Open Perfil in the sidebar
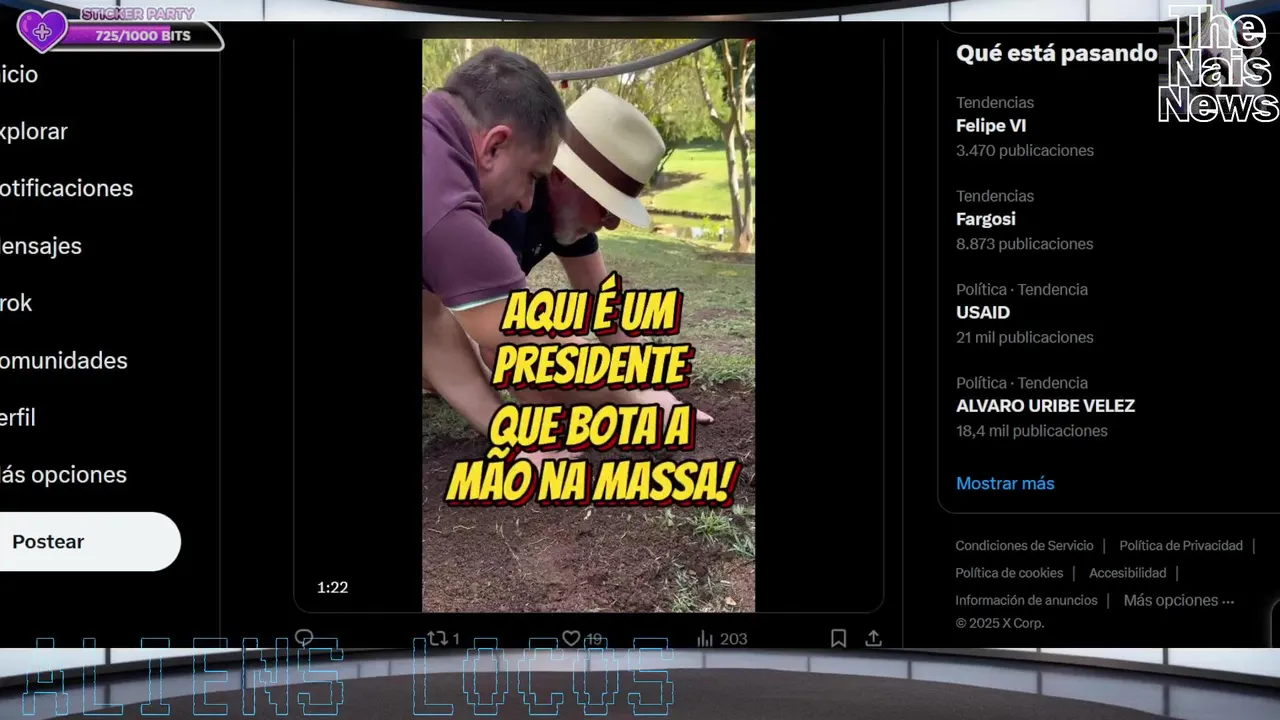The height and width of the screenshot is (720, 1280). click(18, 417)
